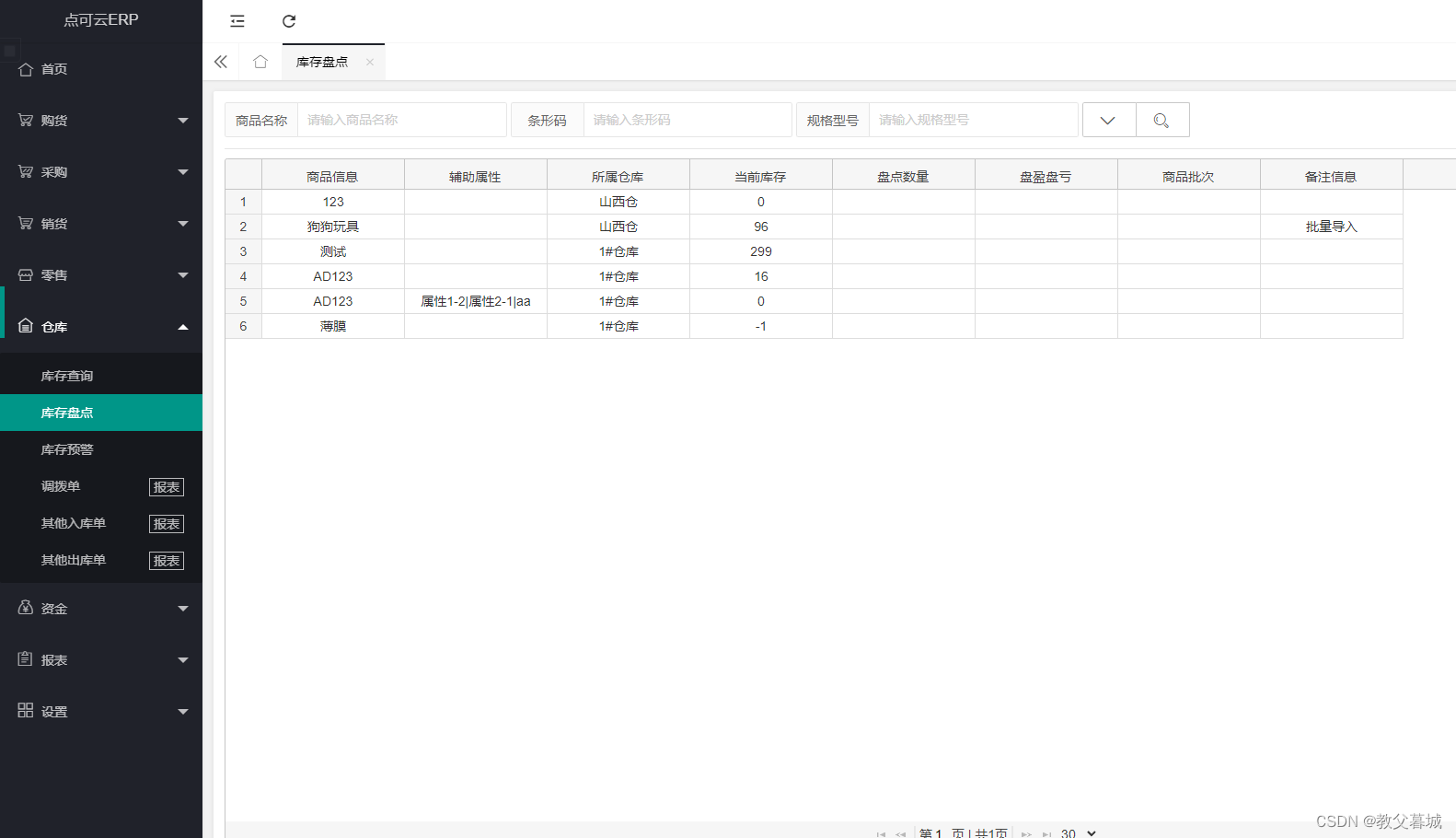
Task: Open the home tab icon
Action: [260, 62]
